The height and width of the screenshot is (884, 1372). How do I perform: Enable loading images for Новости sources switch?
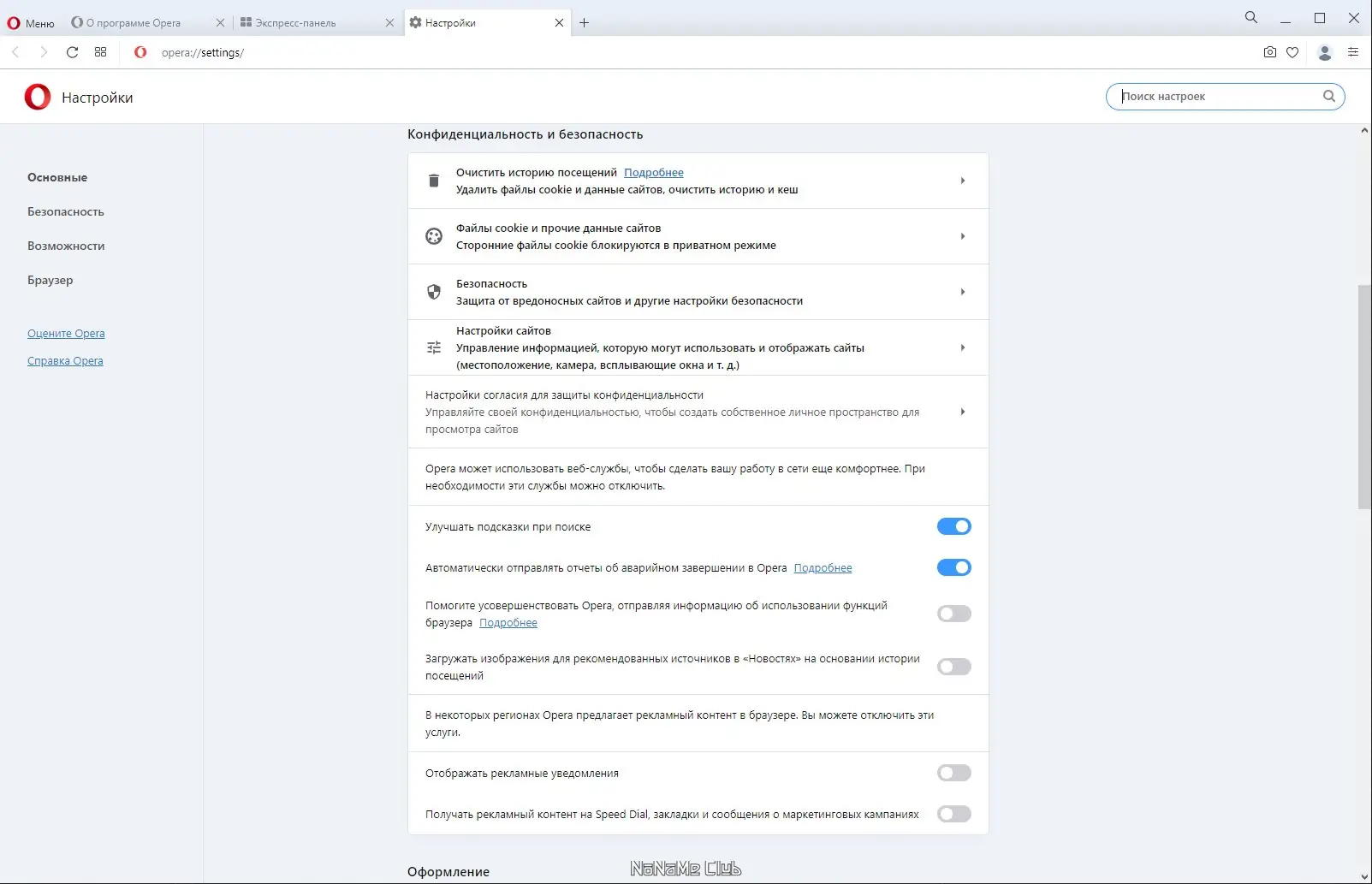pyautogui.click(x=954, y=667)
